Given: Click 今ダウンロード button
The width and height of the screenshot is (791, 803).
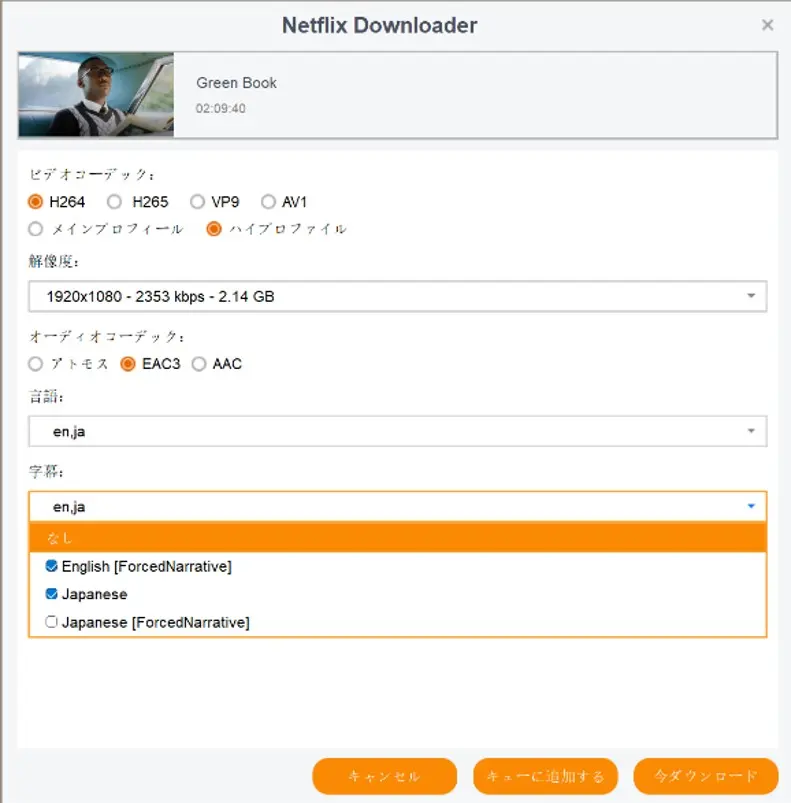Looking at the screenshot, I should [706, 776].
